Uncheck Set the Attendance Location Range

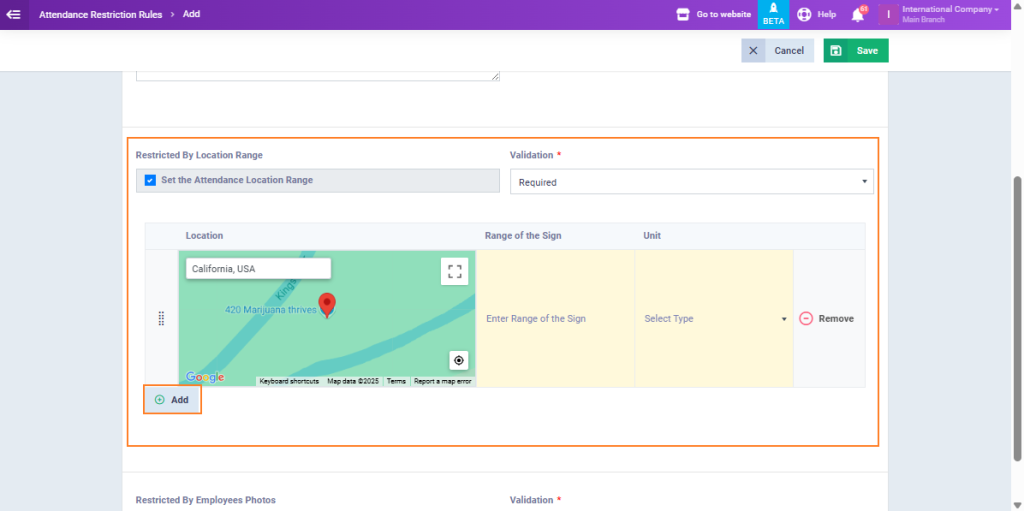point(150,180)
